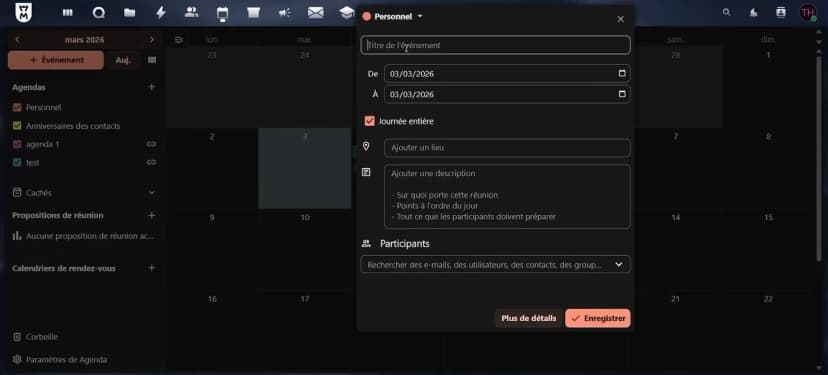
Task: Click the Auj. today button
Action: tap(123, 60)
